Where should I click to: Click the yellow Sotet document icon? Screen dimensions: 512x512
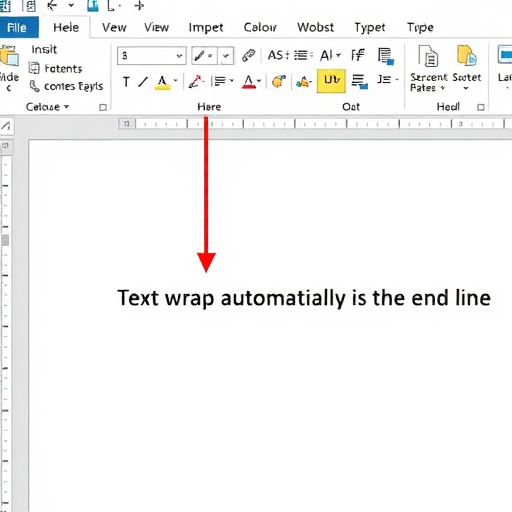click(466, 56)
